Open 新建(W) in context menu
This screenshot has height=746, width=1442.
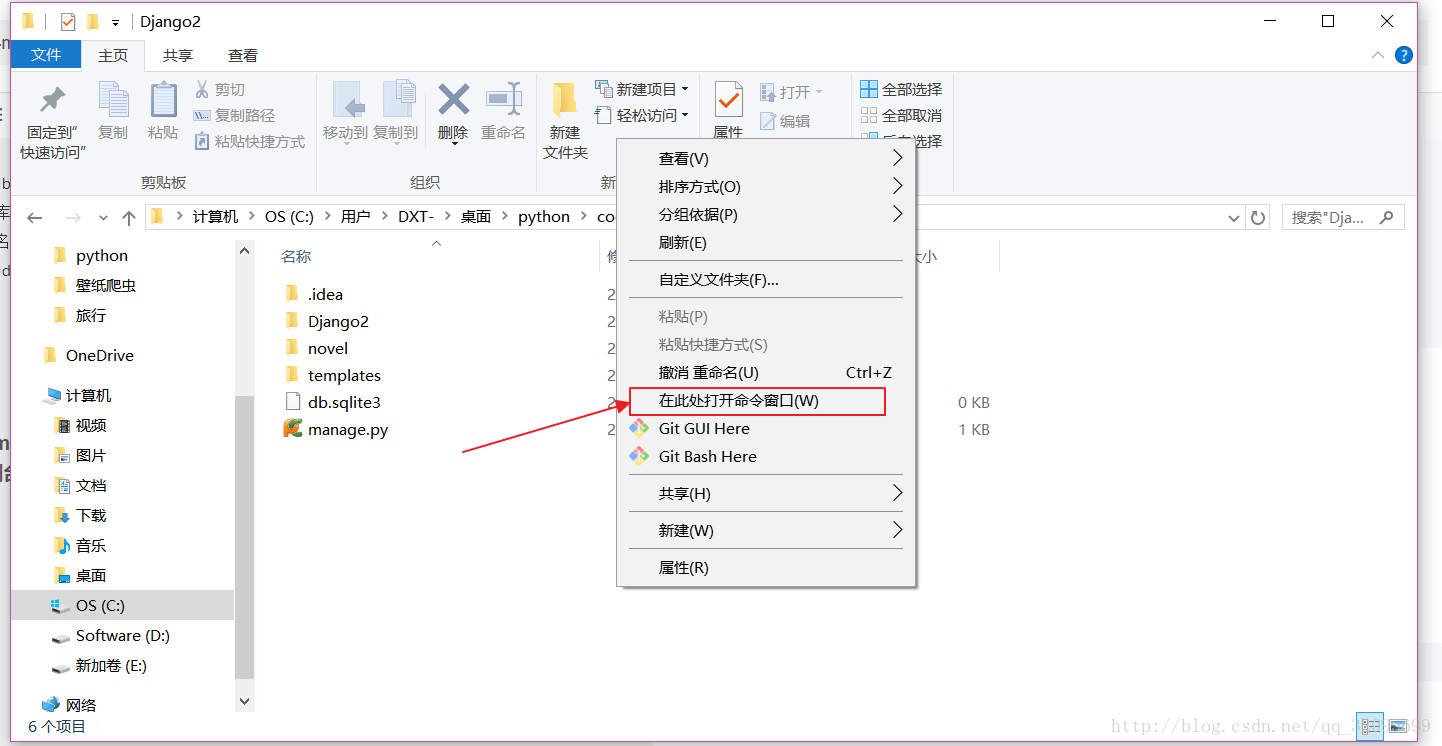pyautogui.click(x=766, y=530)
